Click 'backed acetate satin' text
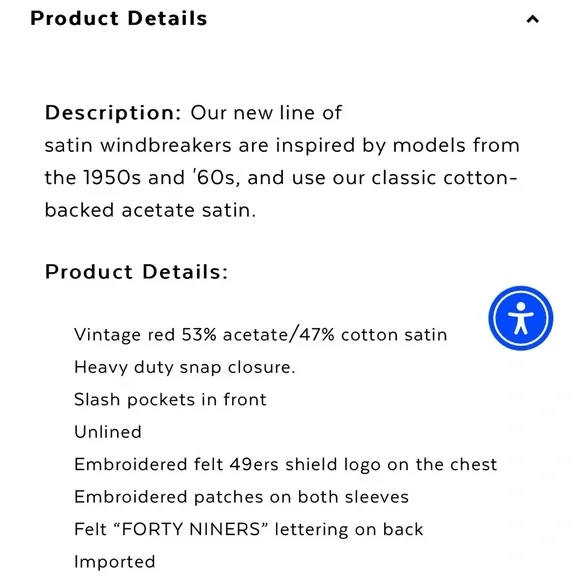The width and height of the screenshot is (580, 580). (x=150, y=210)
